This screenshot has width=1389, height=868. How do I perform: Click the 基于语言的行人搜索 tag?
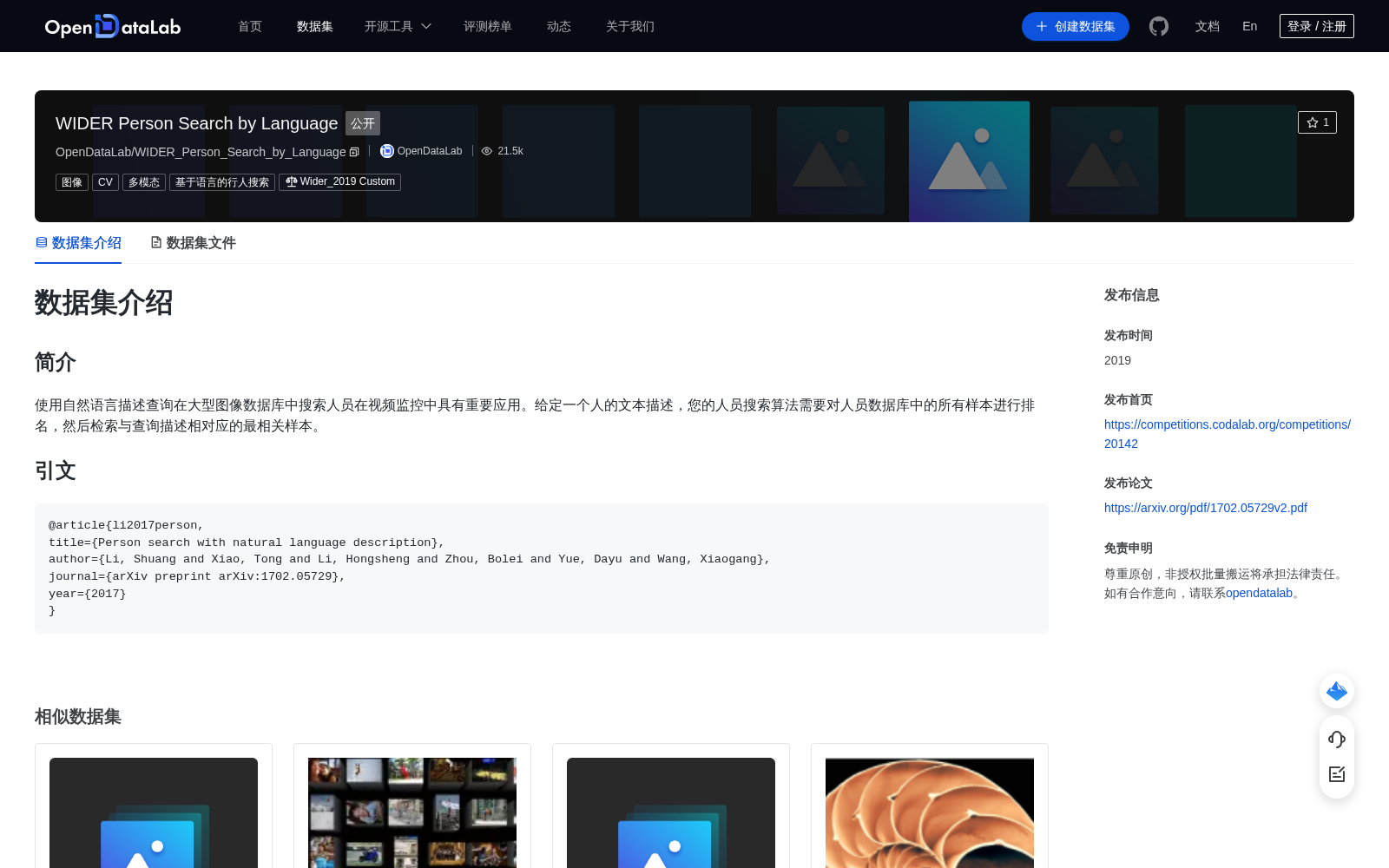pyautogui.click(x=222, y=182)
